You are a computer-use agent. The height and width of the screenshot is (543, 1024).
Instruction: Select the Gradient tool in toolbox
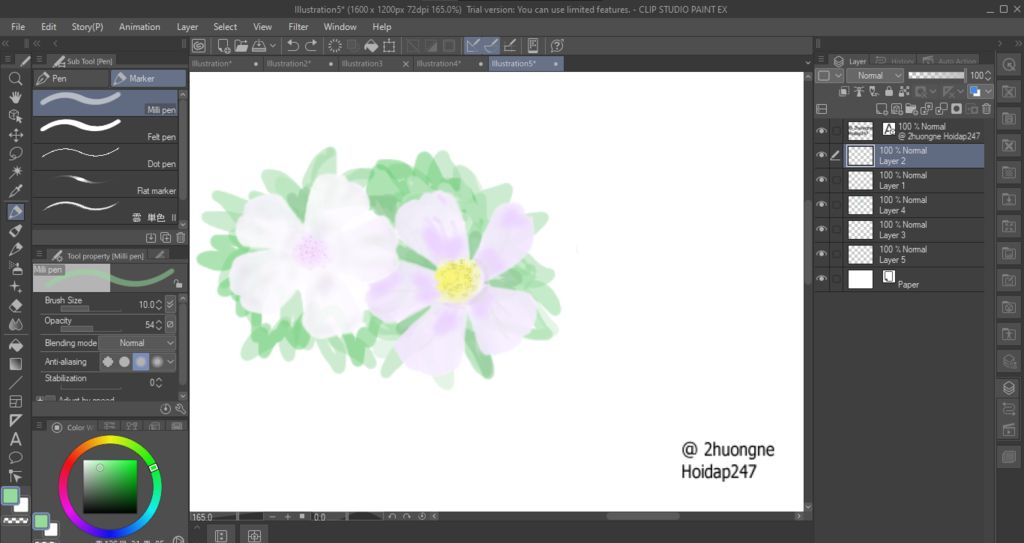coord(16,364)
